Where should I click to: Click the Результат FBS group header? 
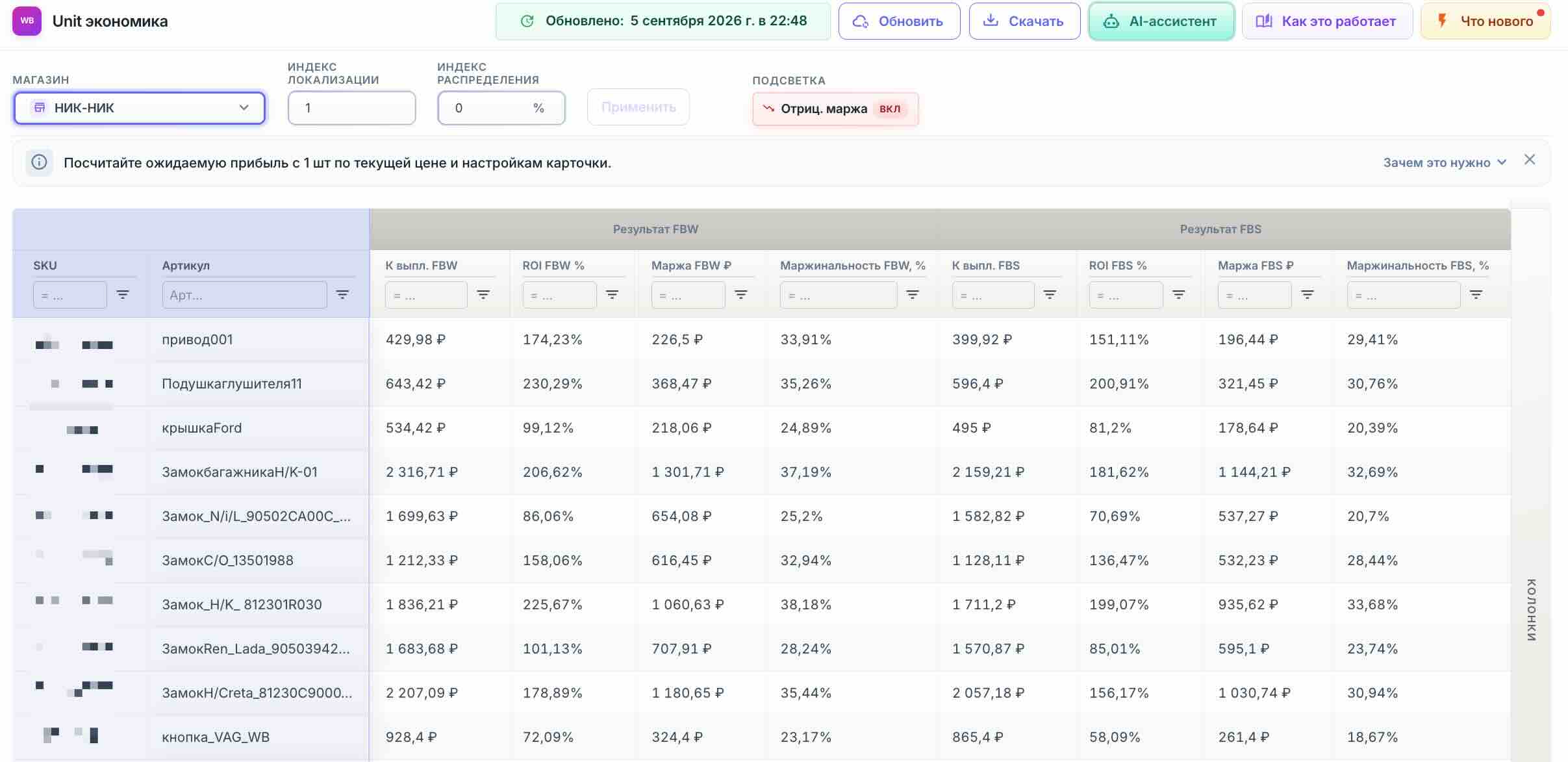(x=1220, y=229)
